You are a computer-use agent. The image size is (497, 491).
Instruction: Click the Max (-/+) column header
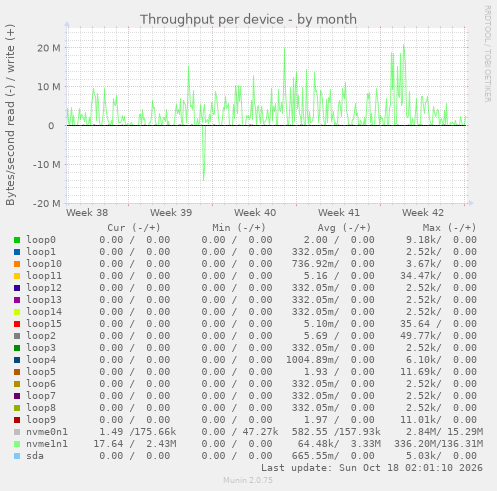[x=449, y=228]
